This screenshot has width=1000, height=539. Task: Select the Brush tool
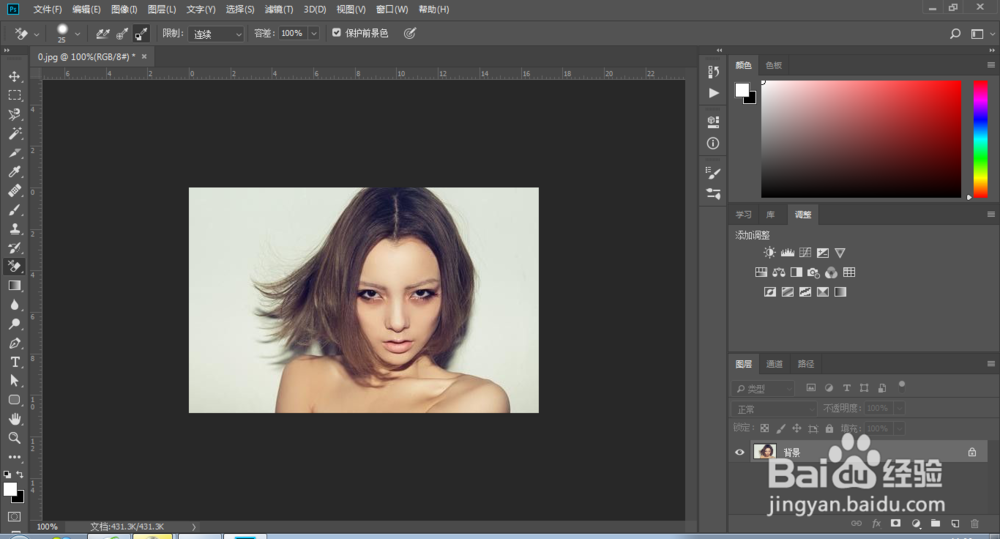click(15, 210)
